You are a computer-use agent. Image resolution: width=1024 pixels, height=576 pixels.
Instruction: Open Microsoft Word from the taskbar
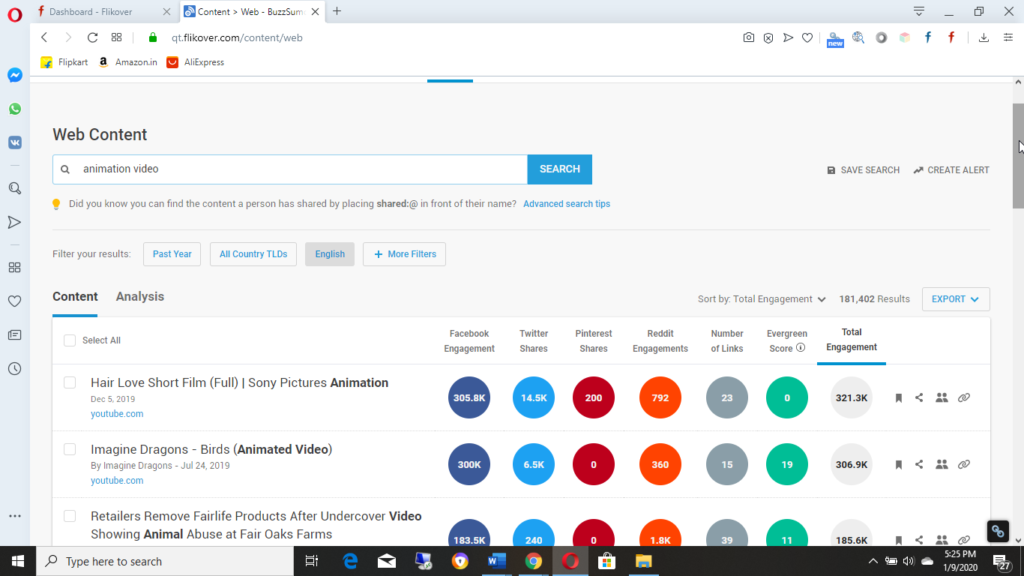tap(496, 561)
